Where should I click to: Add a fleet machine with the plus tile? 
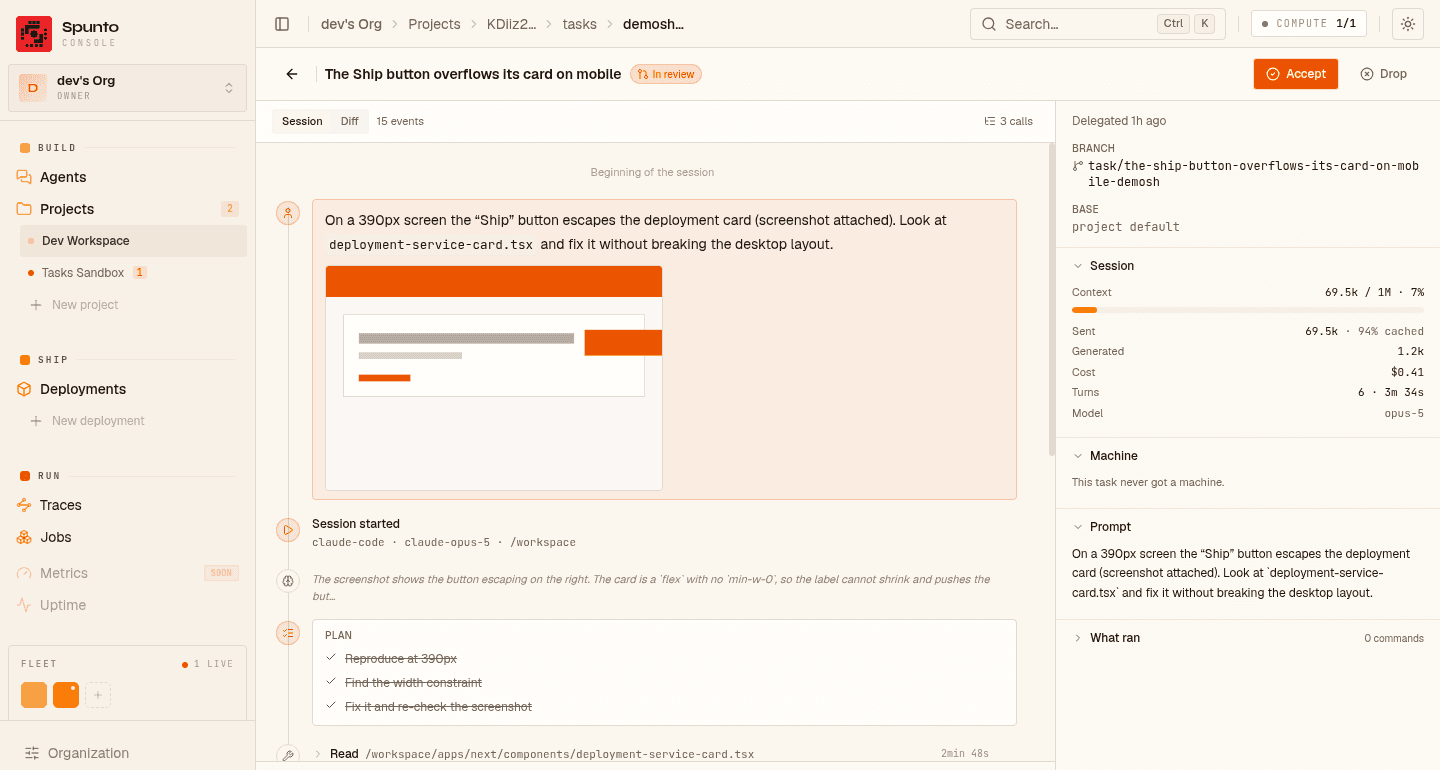tap(98, 695)
